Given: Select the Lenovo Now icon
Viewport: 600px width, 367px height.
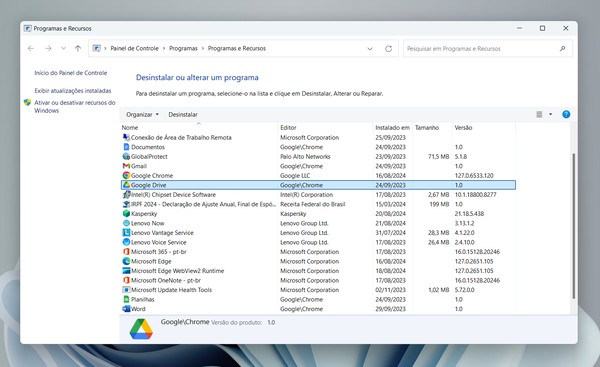Looking at the screenshot, I should [126, 223].
